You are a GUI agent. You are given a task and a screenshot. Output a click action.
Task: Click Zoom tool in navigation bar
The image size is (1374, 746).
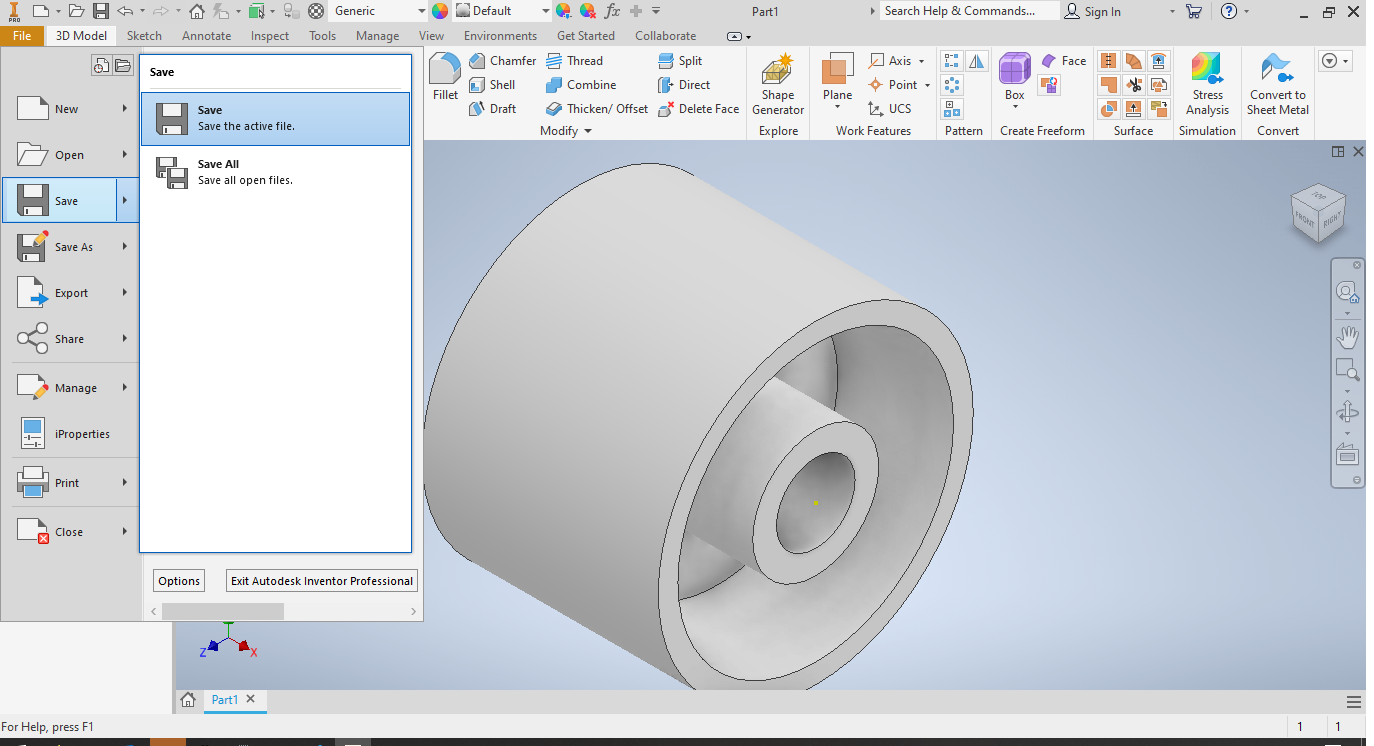click(x=1347, y=370)
